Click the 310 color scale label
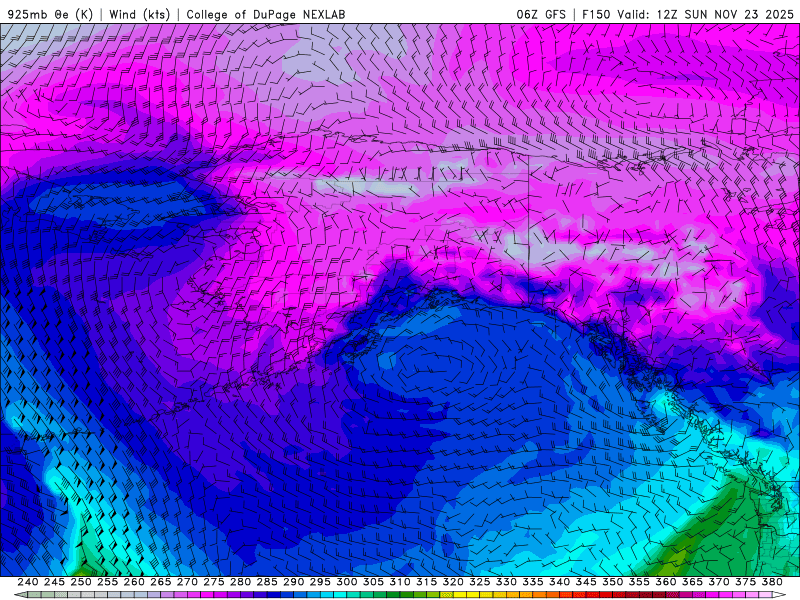Image resolution: width=800 pixels, height=600 pixels. point(399,582)
